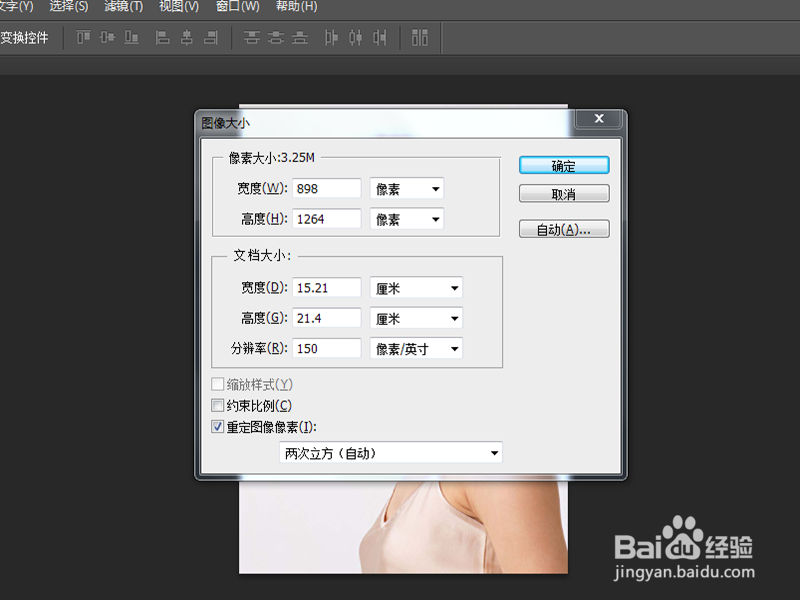Click the 取消 cancel button
Image resolution: width=800 pixels, height=600 pixels.
coord(564,194)
